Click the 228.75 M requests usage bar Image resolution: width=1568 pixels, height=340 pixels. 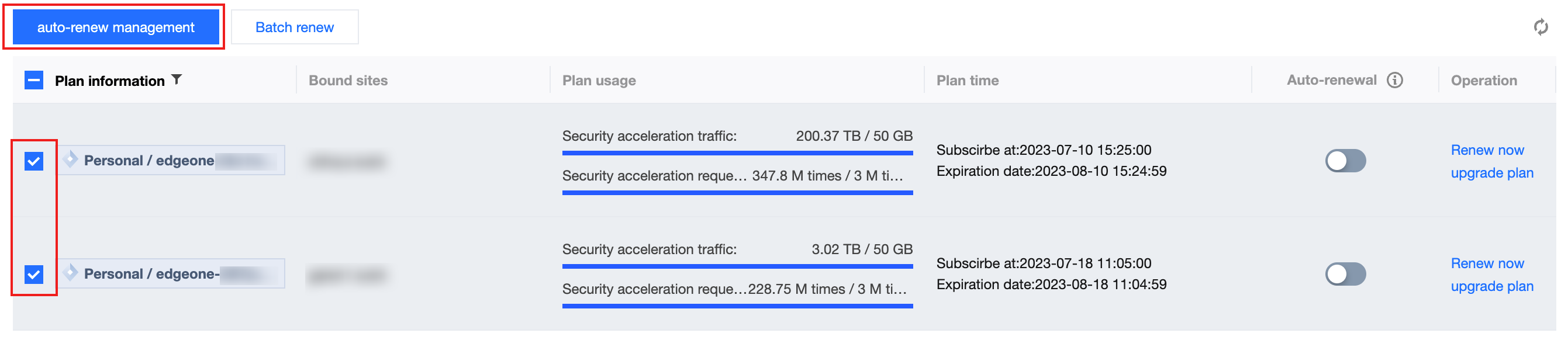(737, 306)
